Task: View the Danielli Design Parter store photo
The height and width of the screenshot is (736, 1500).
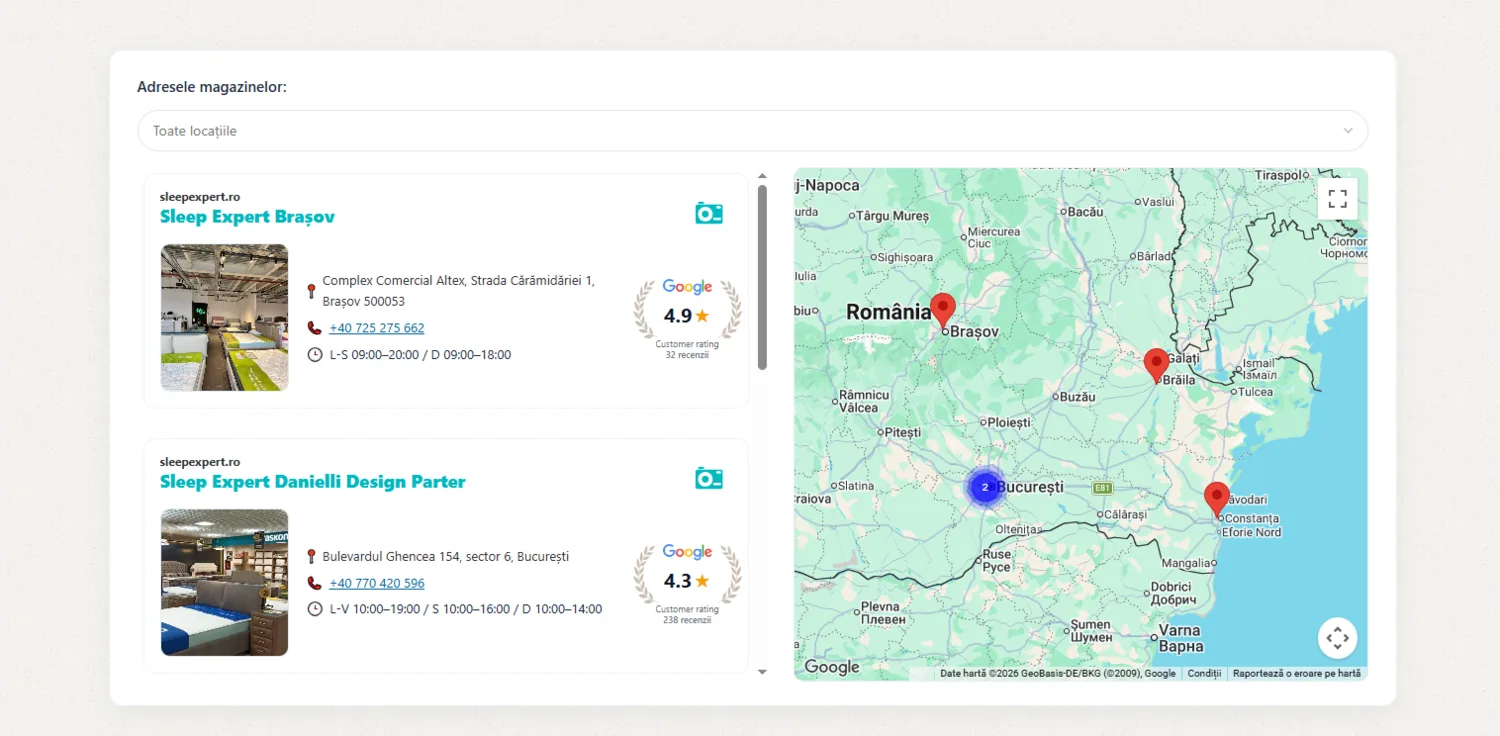Action: pyautogui.click(x=224, y=582)
